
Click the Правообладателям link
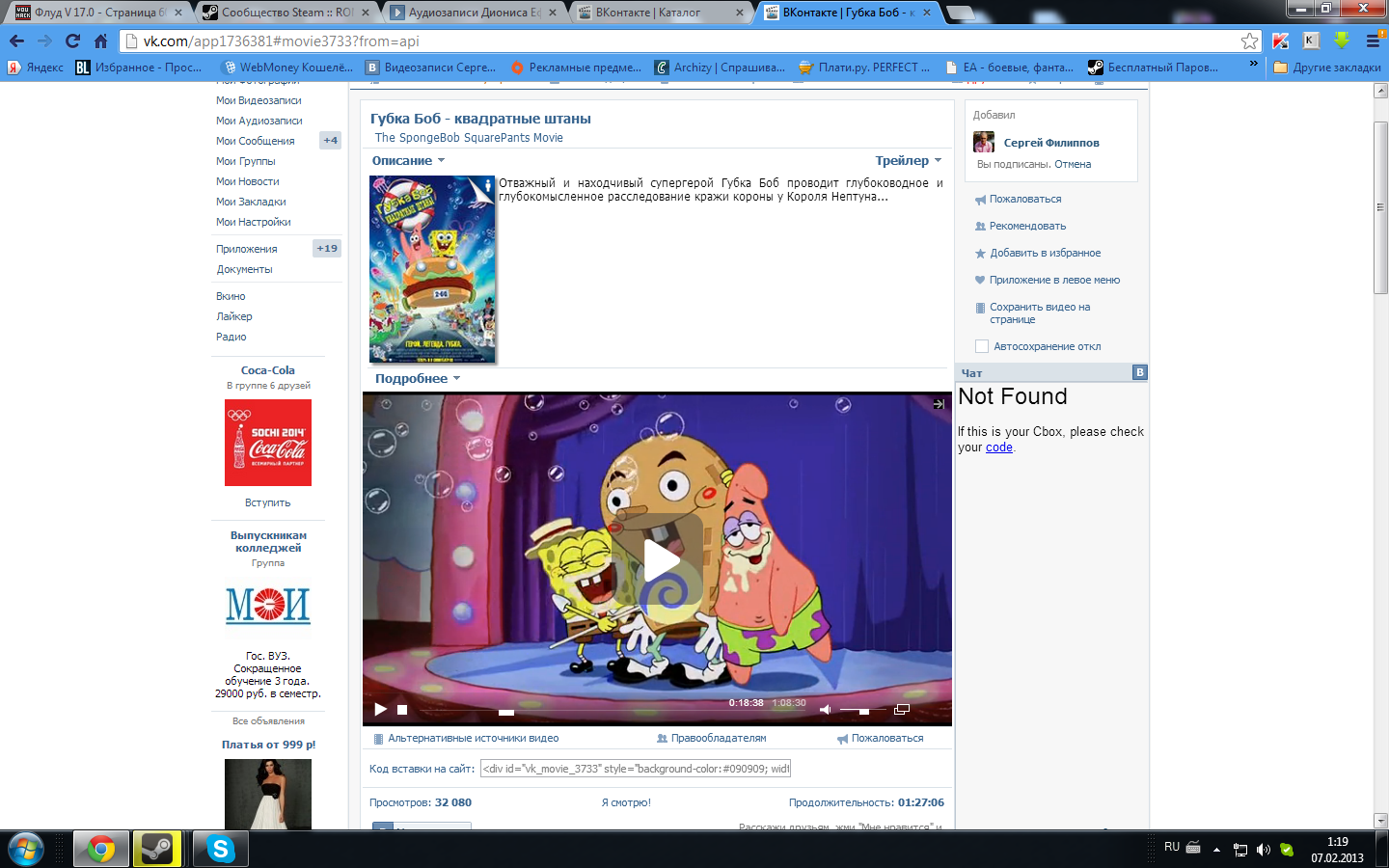tap(719, 738)
